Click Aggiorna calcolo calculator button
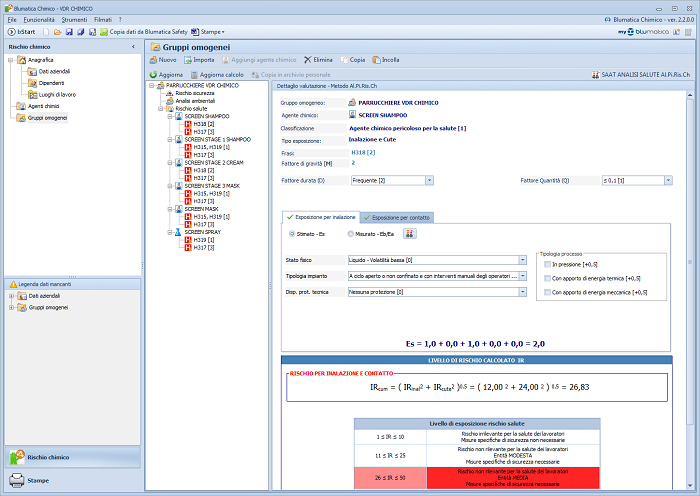This screenshot has width=700, height=496. [x=217, y=75]
